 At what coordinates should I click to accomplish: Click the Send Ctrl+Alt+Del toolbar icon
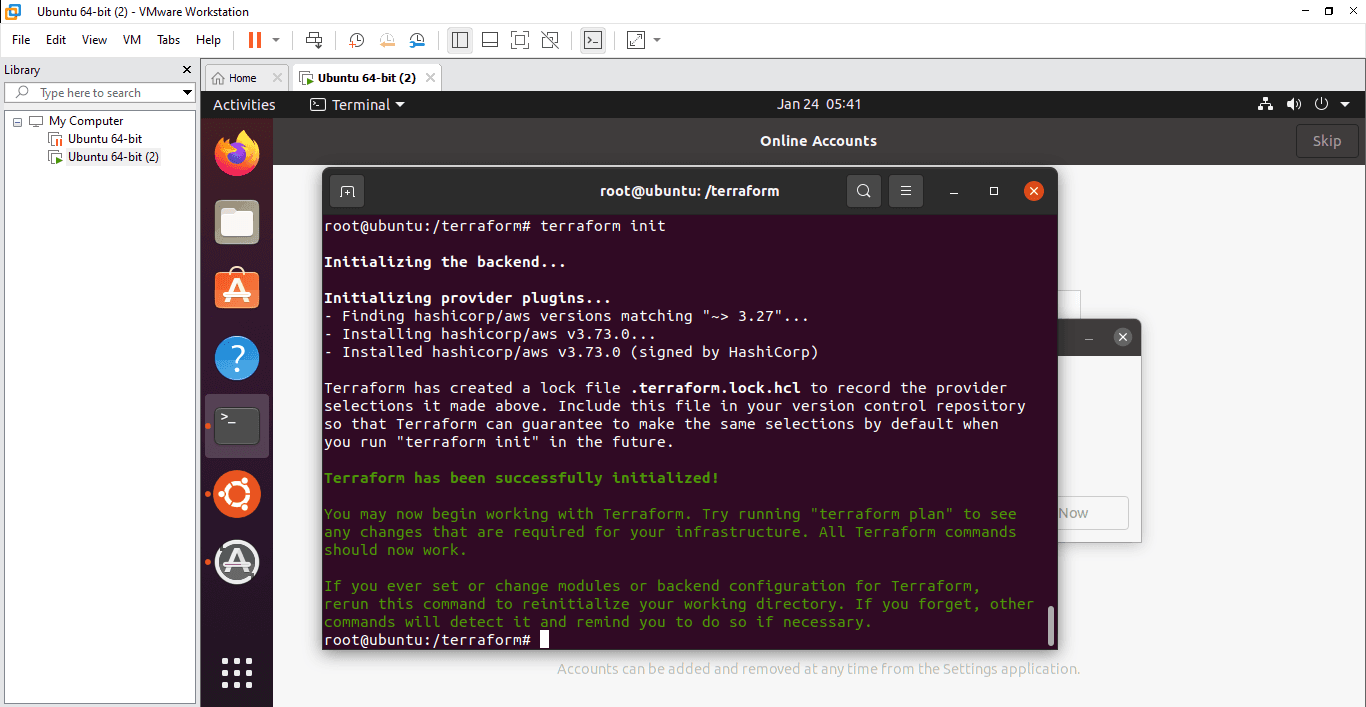[314, 40]
